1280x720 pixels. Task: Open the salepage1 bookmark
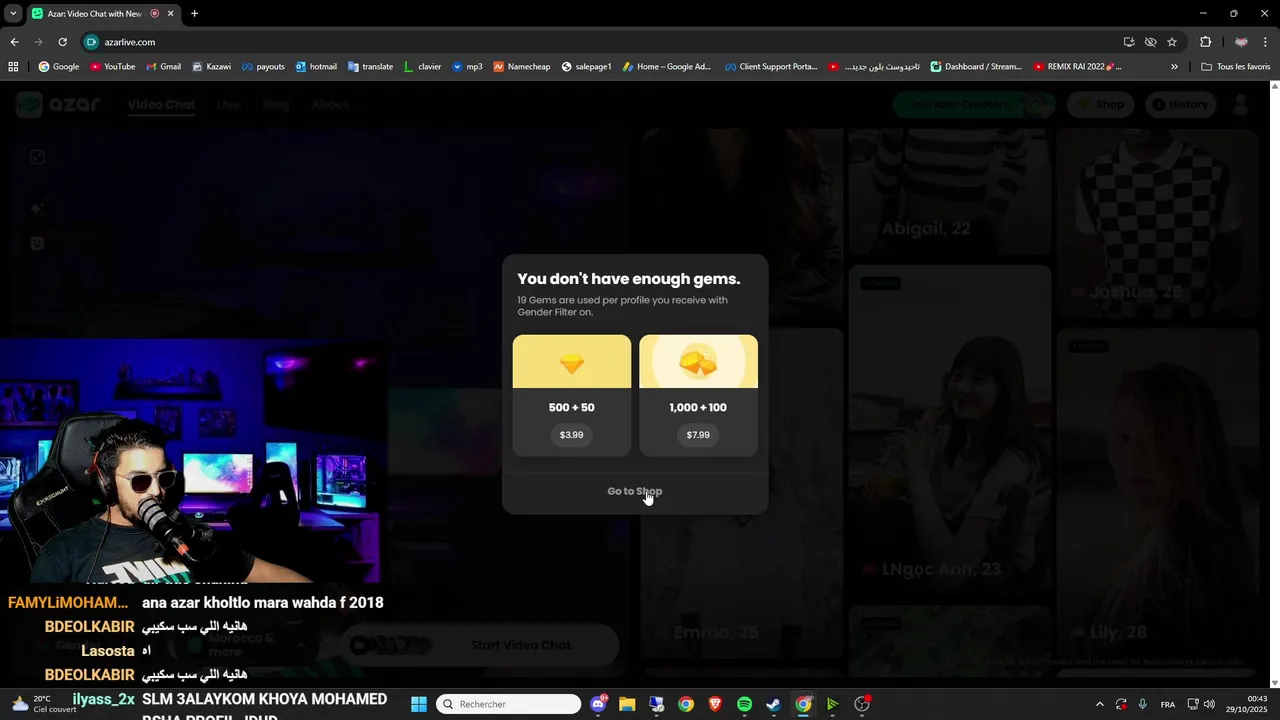coord(586,67)
